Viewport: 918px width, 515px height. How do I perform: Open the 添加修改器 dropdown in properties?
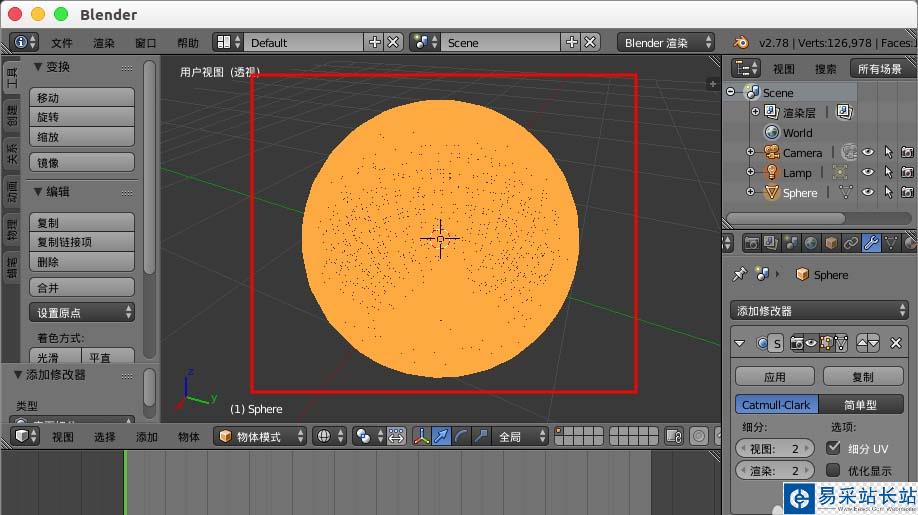click(x=819, y=311)
